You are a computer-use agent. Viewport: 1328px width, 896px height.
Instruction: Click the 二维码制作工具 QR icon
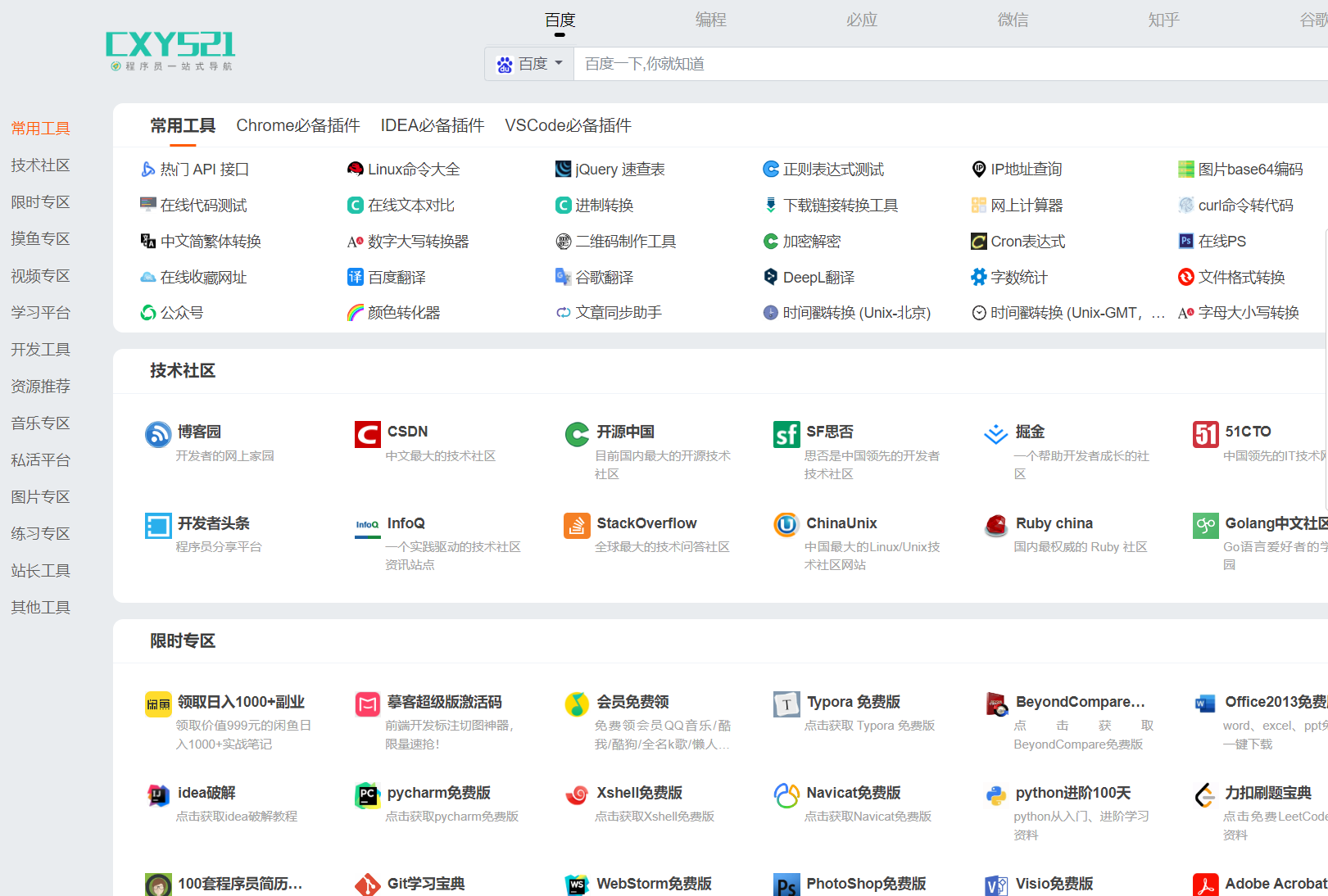point(563,241)
